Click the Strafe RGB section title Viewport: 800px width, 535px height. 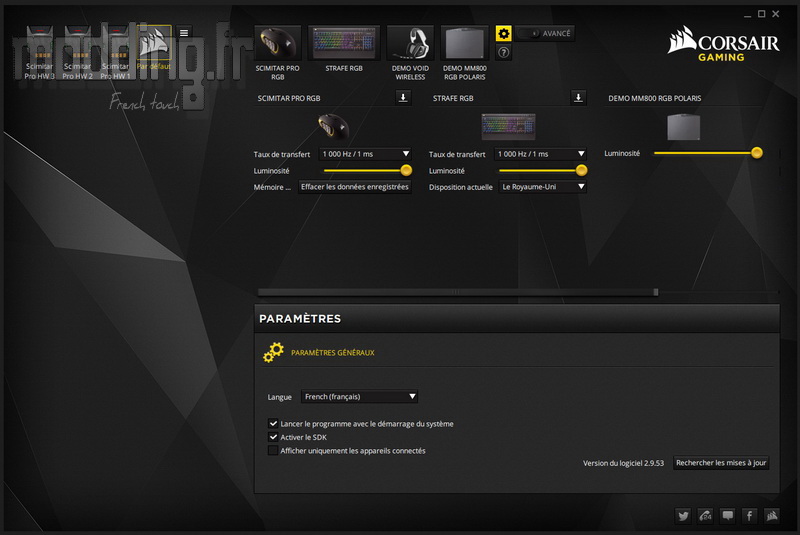453,98
